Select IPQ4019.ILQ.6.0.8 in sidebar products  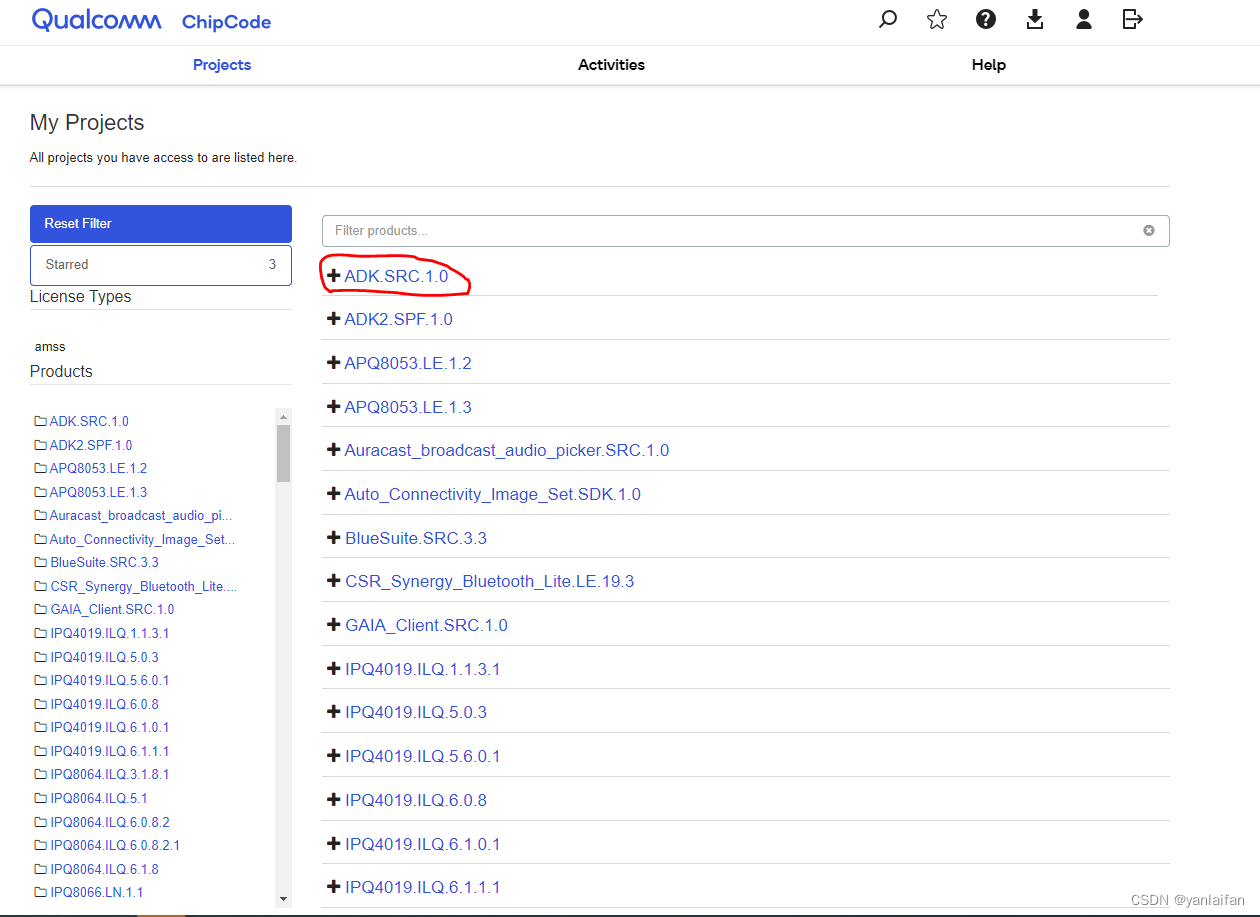coord(104,704)
